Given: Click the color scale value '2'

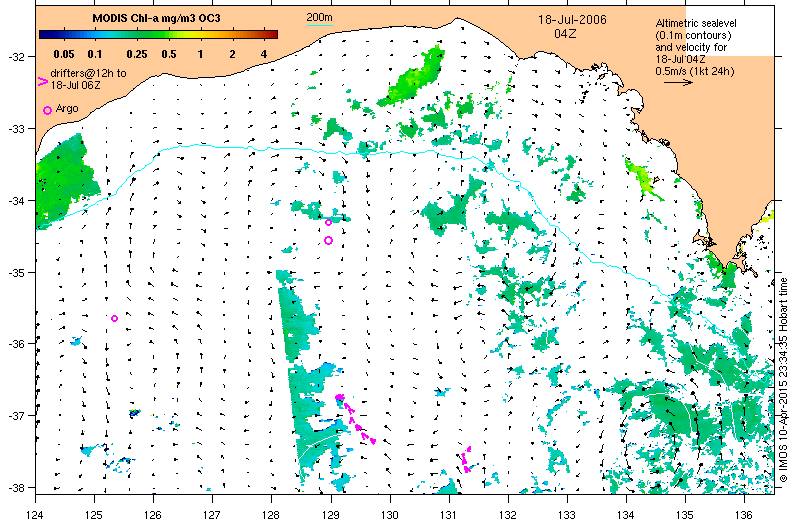Looking at the screenshot, I should 232,54.
